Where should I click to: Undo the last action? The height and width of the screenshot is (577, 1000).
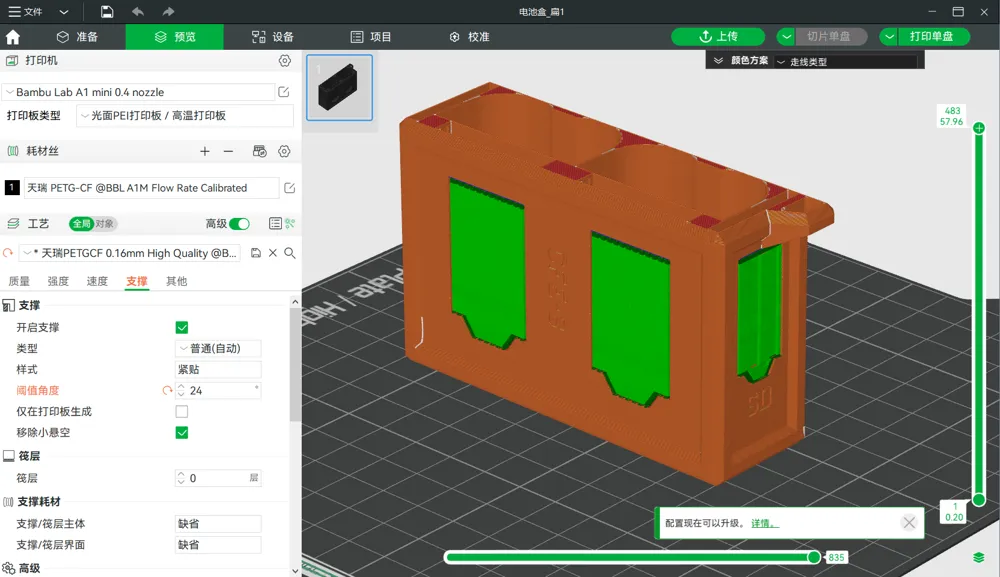pyautogui.click(x=138, y=11)
